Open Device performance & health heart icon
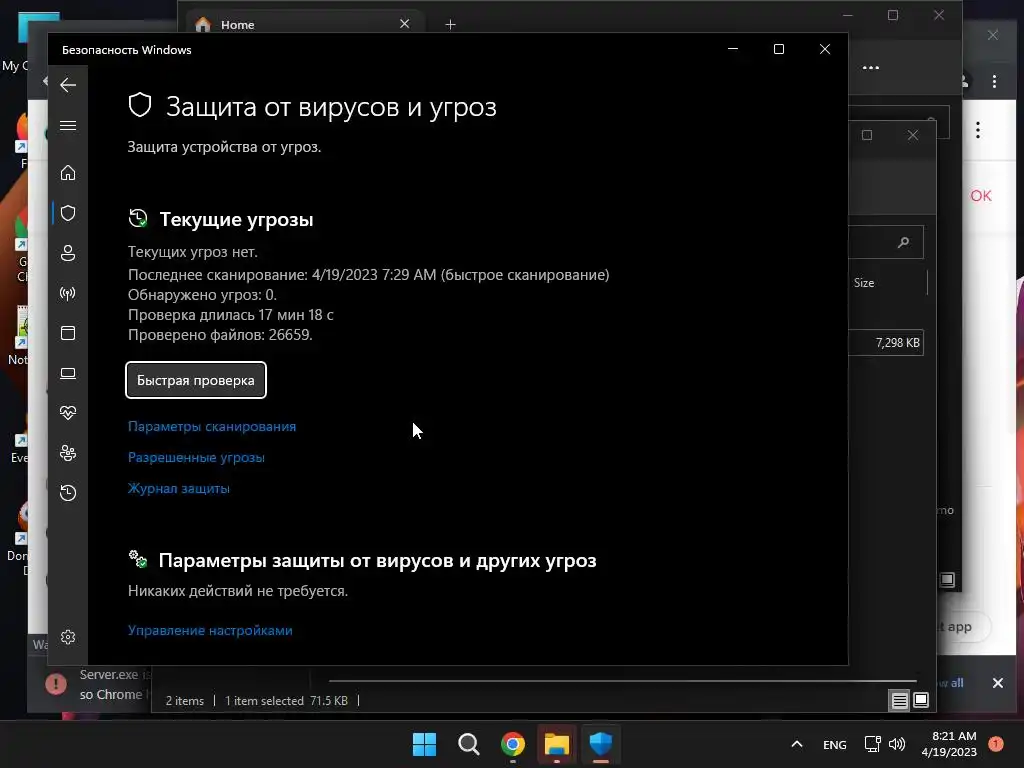This screenshot has height=768, width=1024. pos(68,413)
